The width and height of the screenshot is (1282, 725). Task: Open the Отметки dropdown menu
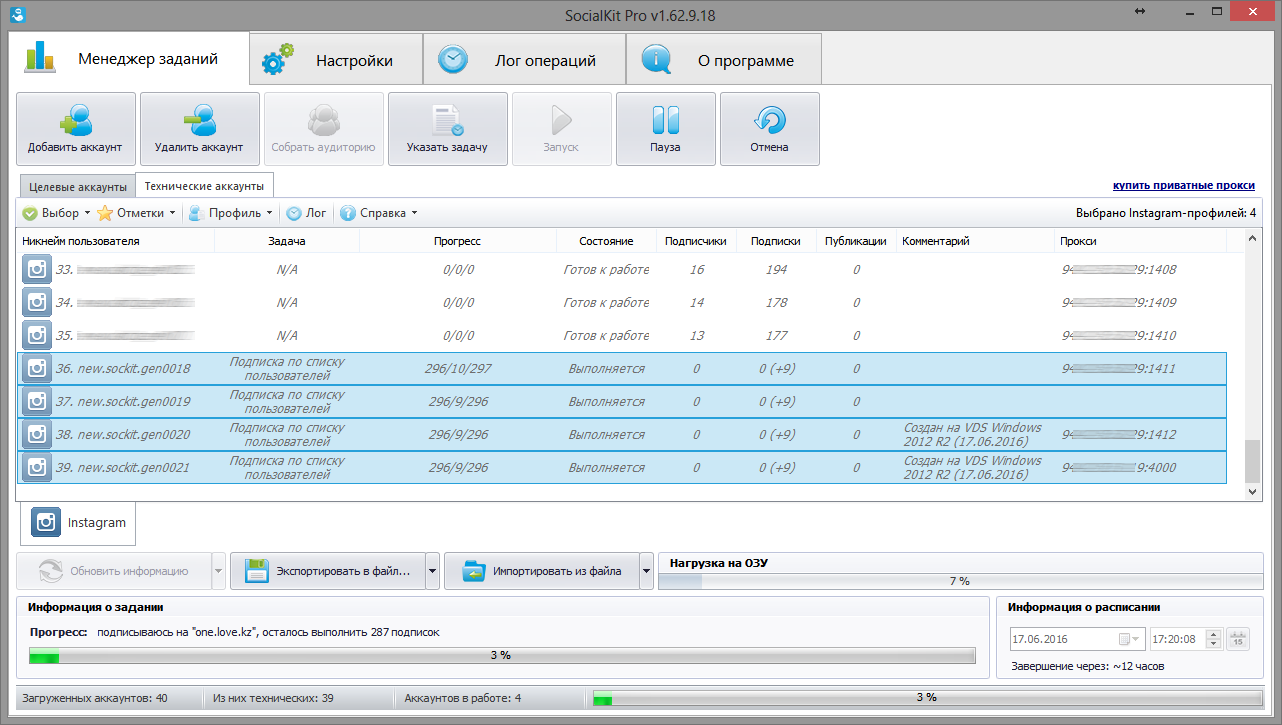[136, 213]
